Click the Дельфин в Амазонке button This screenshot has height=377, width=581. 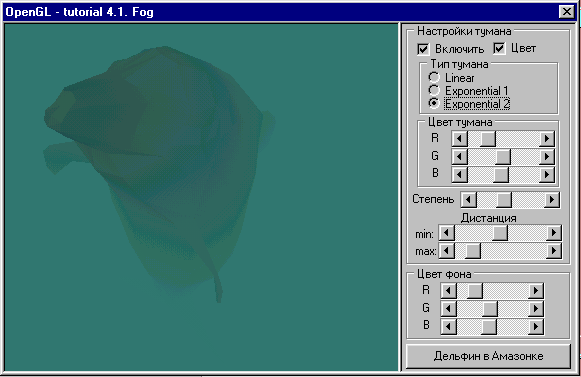(488, 356)
